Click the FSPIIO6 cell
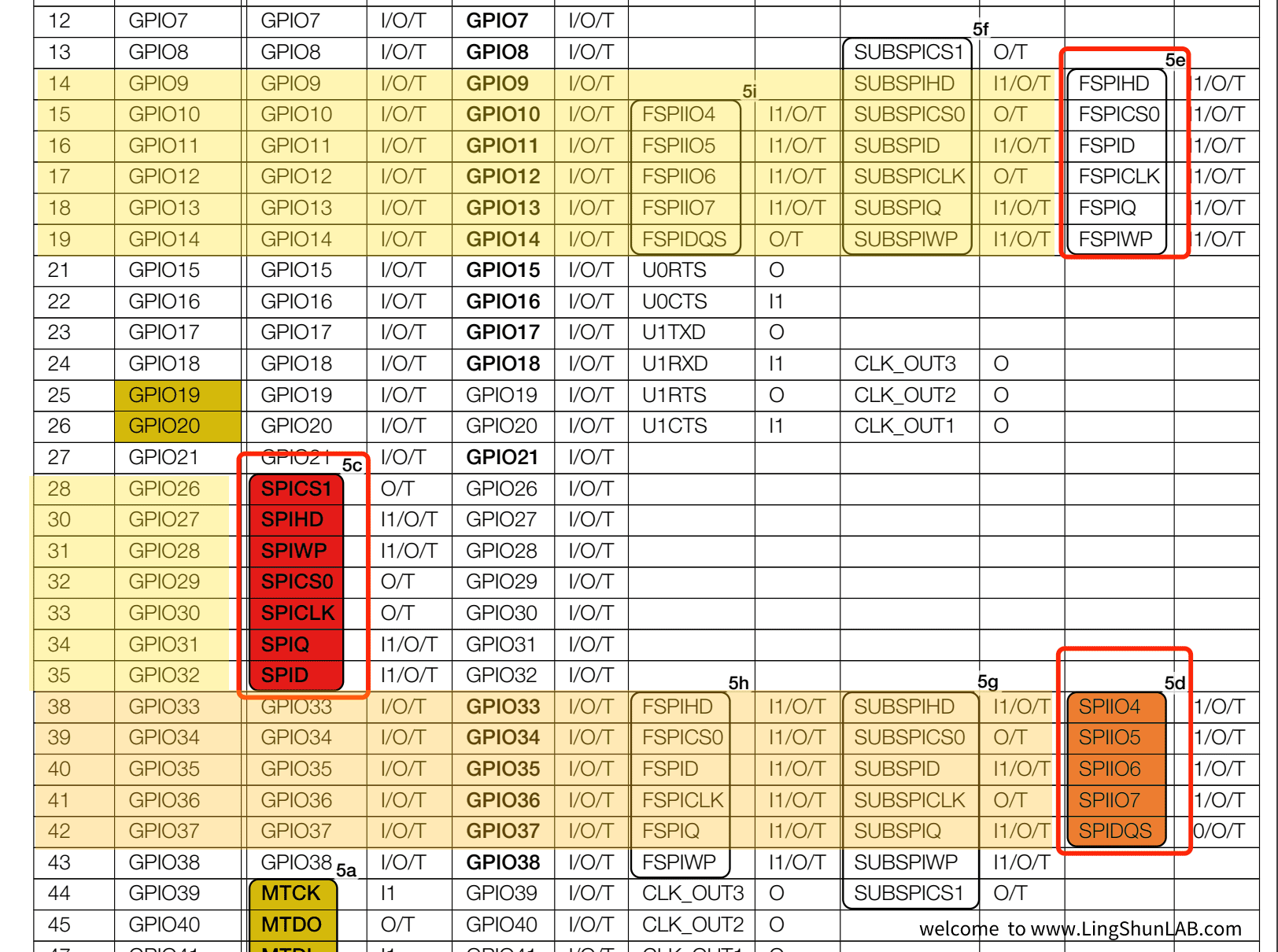Image resolution: width=1278 pixels, height=952 pixels. pyautogui.click(x=685, y=176)
